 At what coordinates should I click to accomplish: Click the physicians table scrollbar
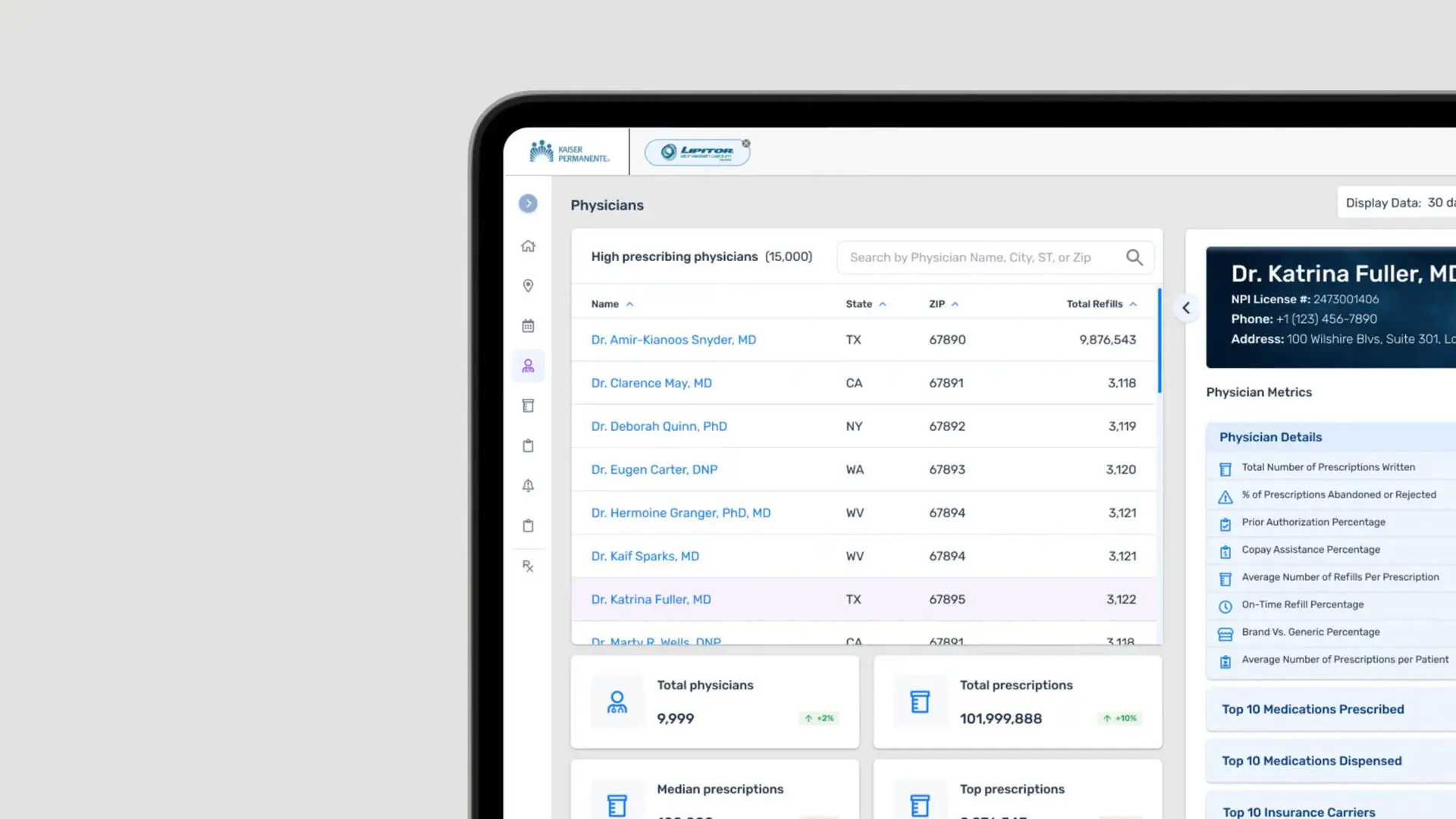(1159, 341)
